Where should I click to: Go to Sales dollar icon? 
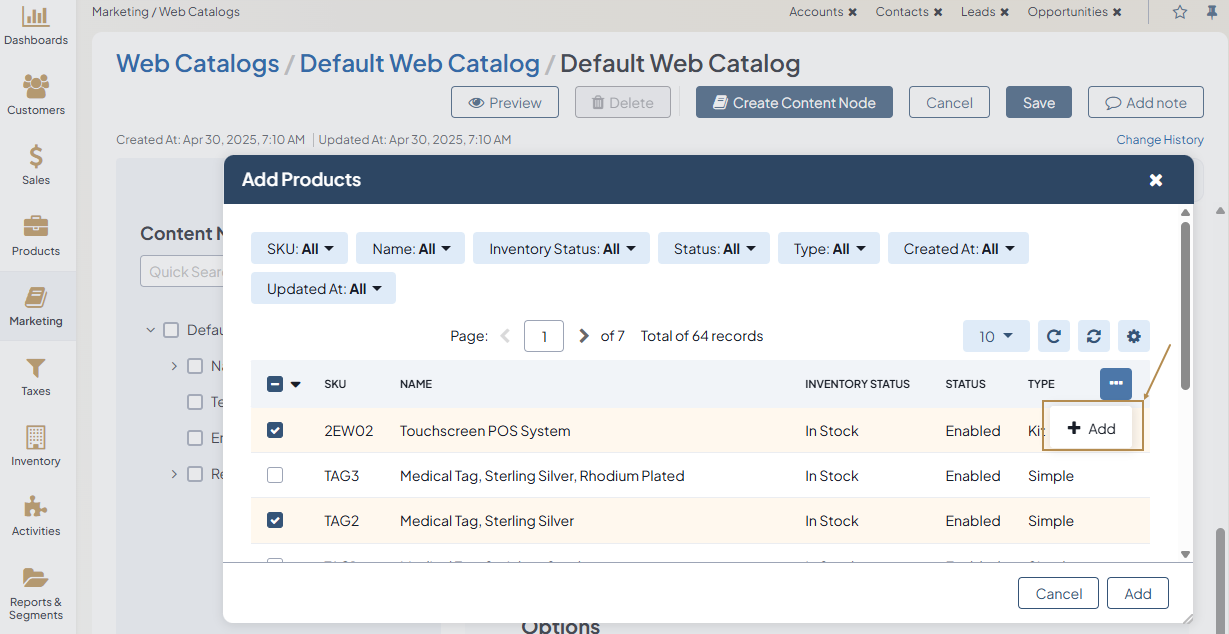click(36, 157)
